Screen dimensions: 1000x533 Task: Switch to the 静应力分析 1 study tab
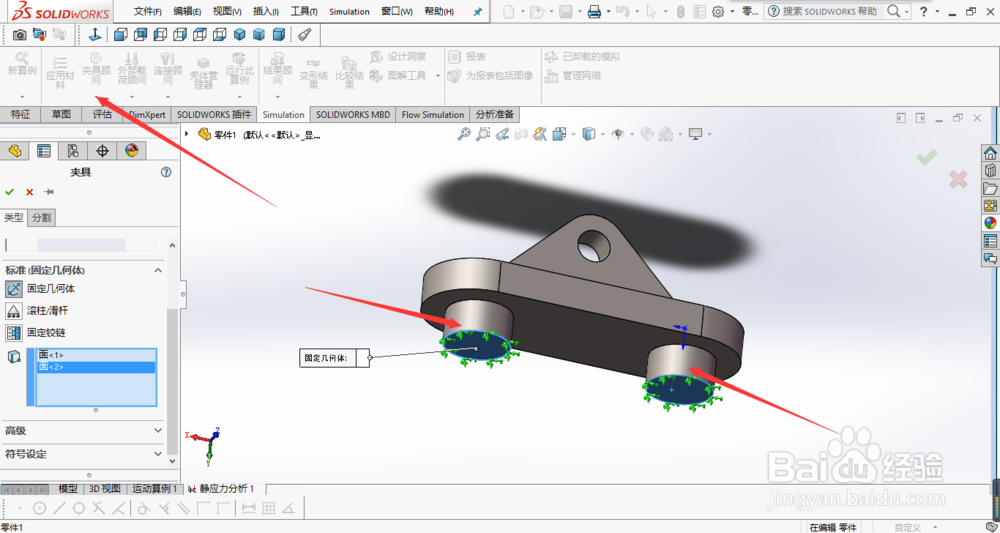pyautogui.click(x=221, y=489)
